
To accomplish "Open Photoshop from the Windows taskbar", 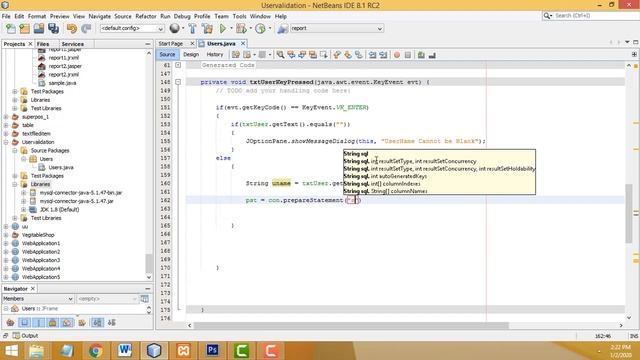I will tap(212, 351).
